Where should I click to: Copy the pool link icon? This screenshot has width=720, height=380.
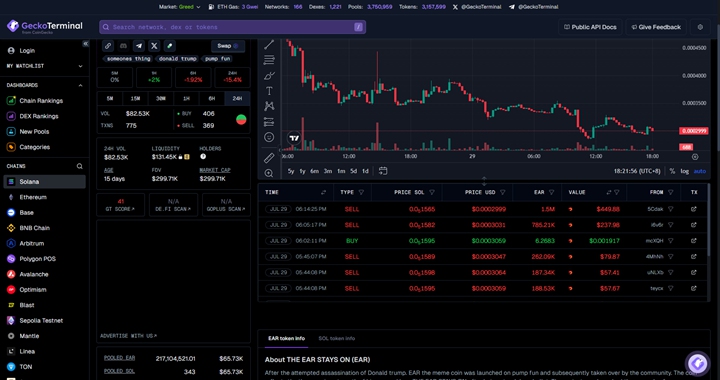point(108,46)
